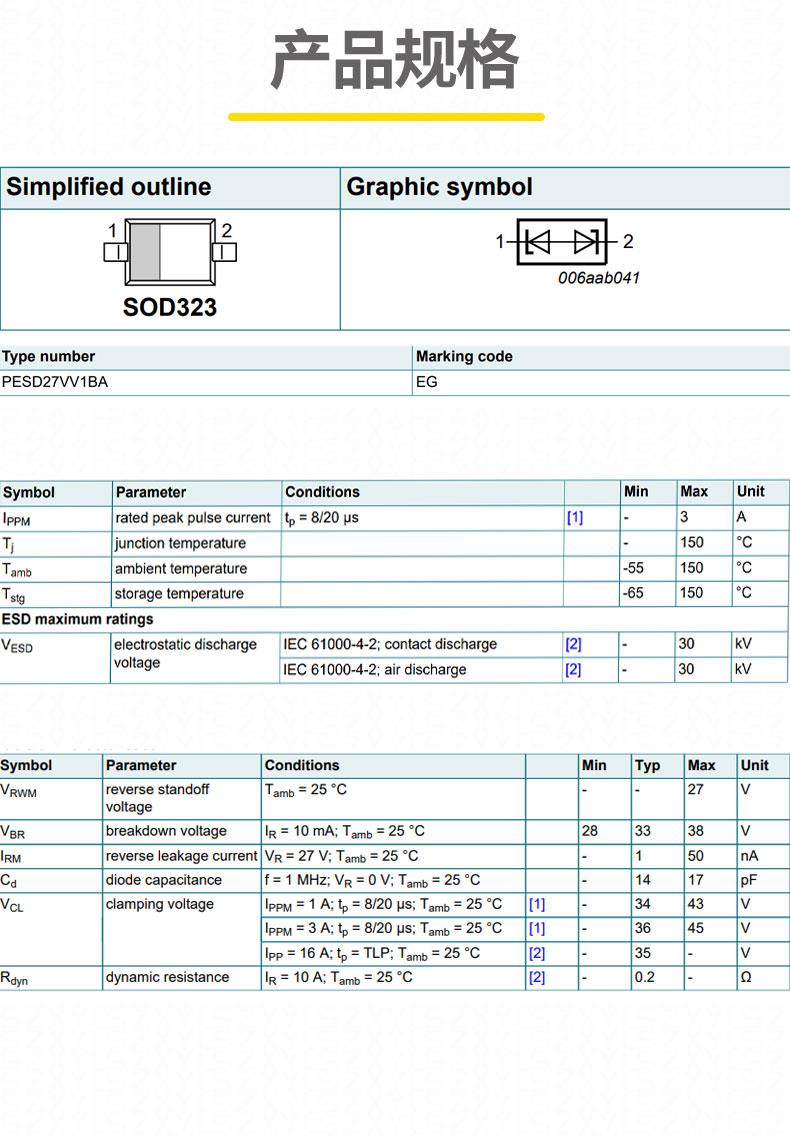
Task: Select 'dynamic resistance' parameter
Action: pyautogui.click(x=167, y=977)
